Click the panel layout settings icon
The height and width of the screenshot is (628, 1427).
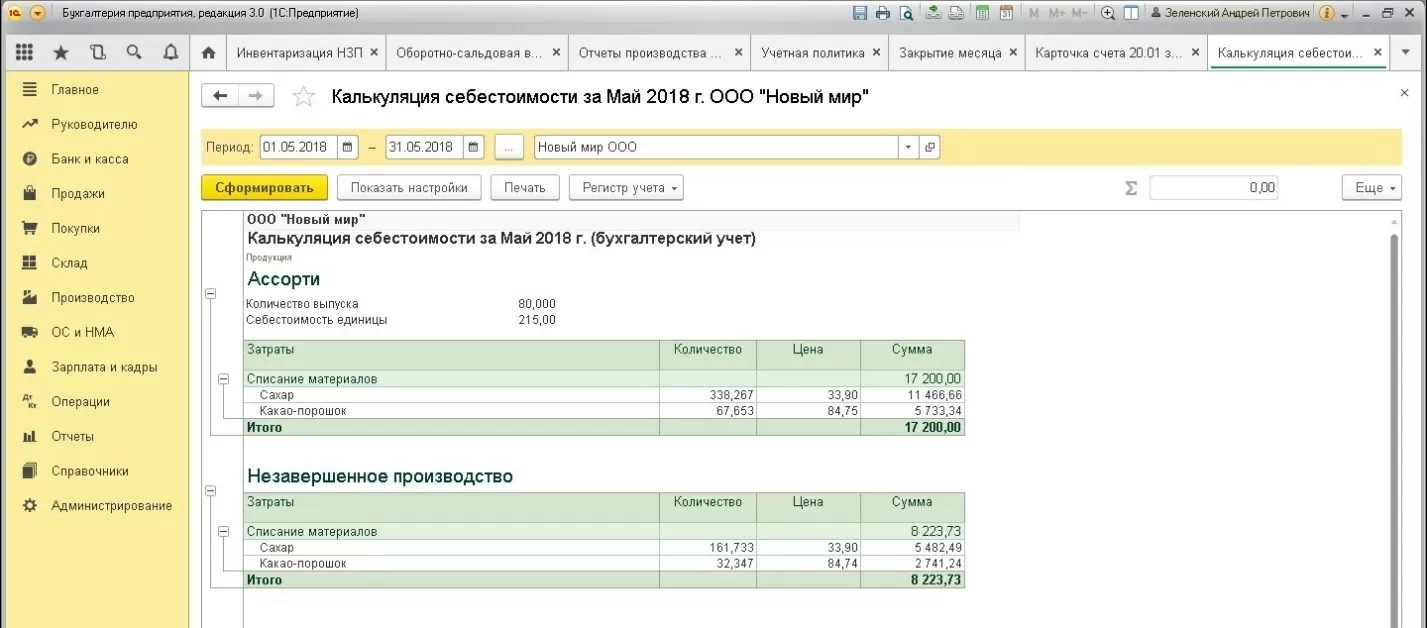point(1132,13)
